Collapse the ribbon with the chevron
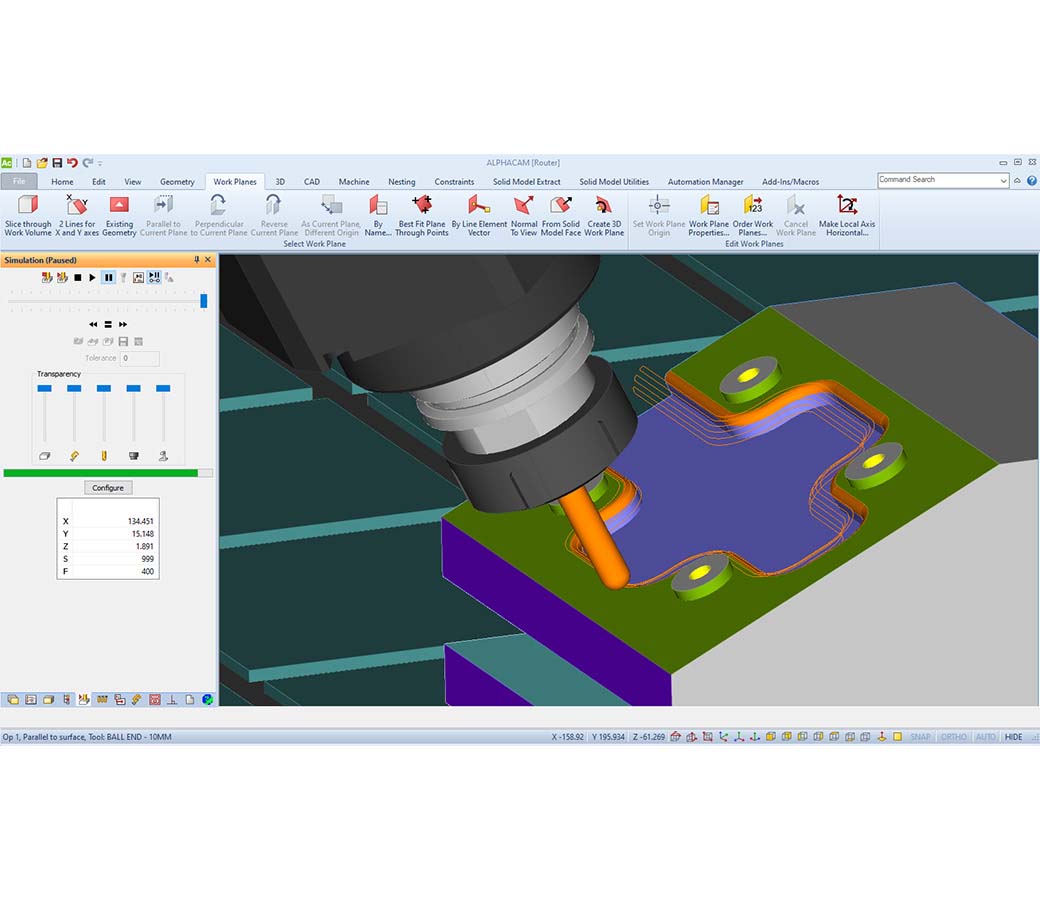Image resolution: width=1040 pixels, height=900 pixels. coord(1018,181)
